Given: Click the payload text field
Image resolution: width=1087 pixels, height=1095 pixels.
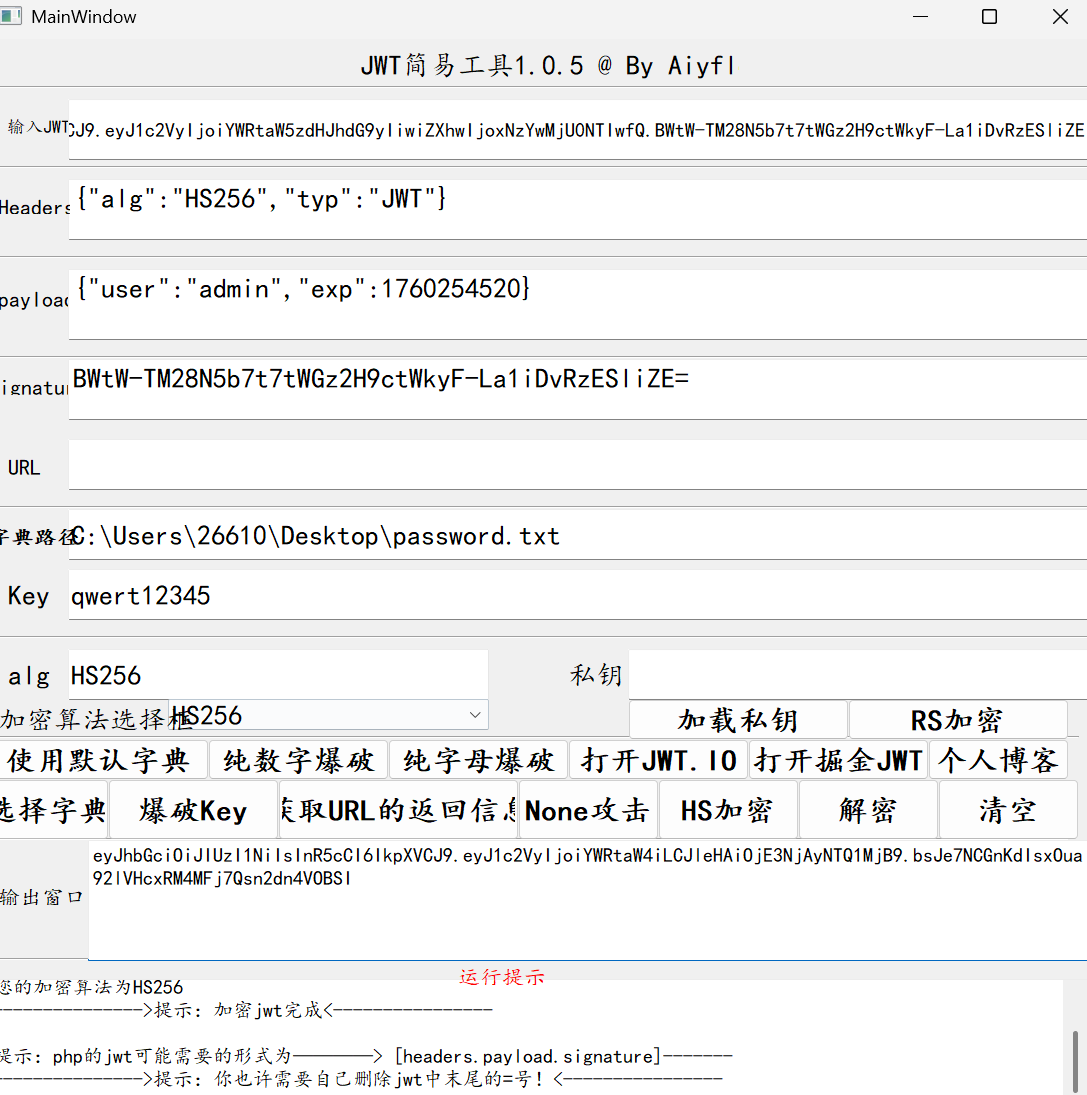Looking at the screenshot, I should (576, 304).
